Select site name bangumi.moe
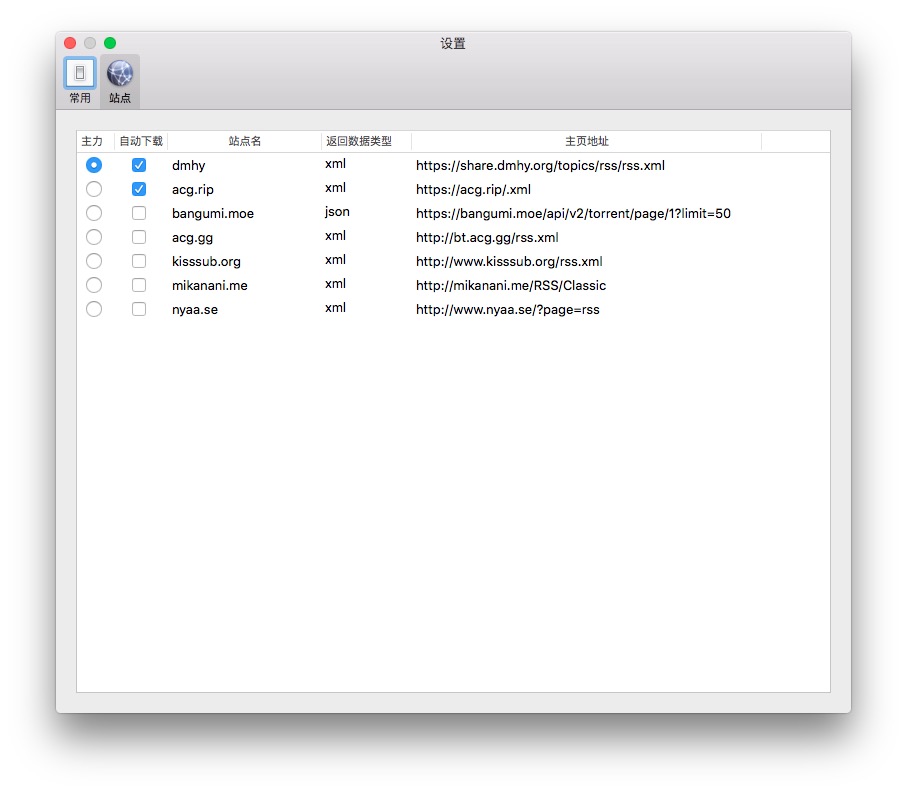 coord(213,214)
